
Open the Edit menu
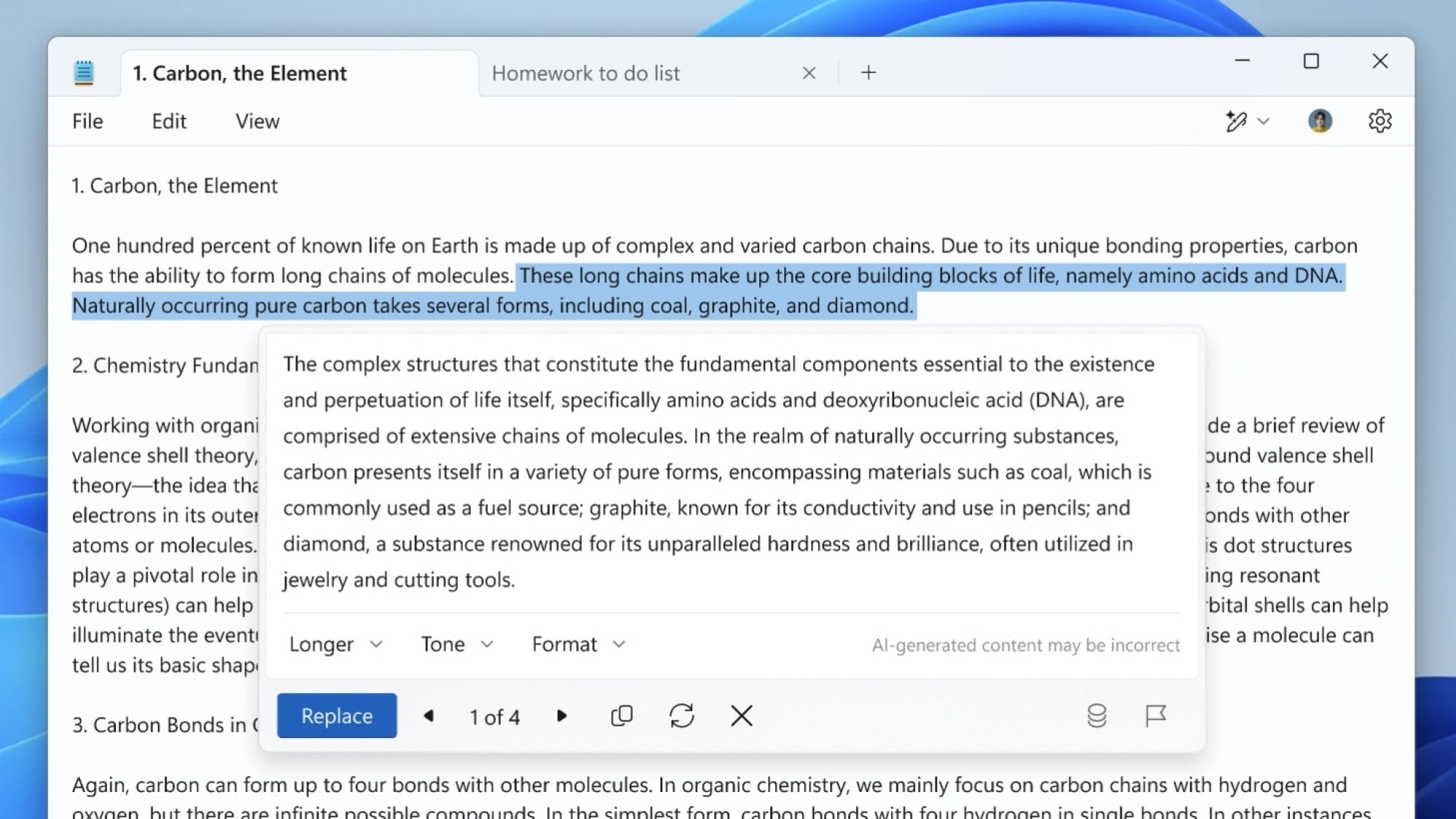tap(169, 120)
